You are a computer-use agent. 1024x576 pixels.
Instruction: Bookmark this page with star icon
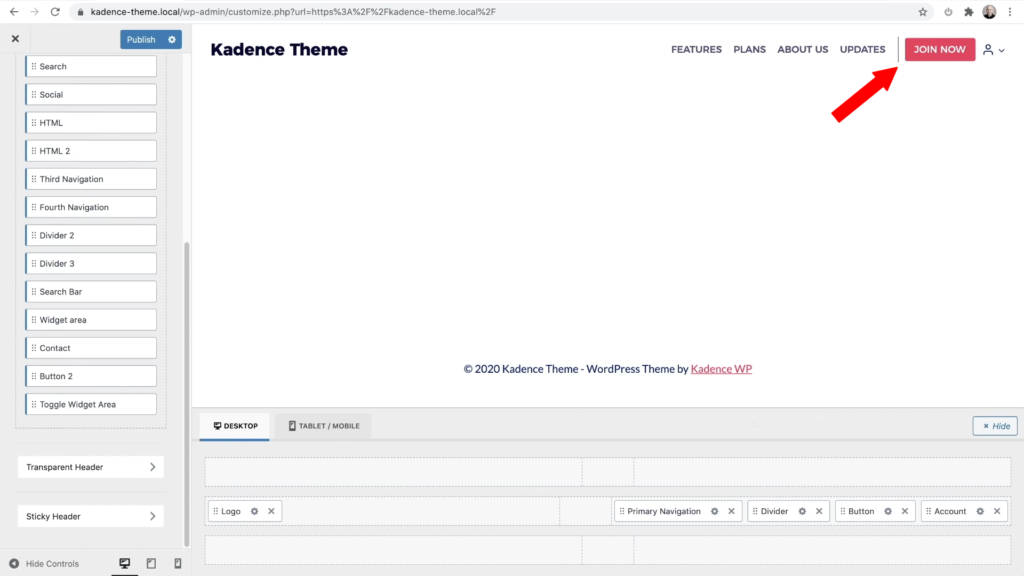923,12
